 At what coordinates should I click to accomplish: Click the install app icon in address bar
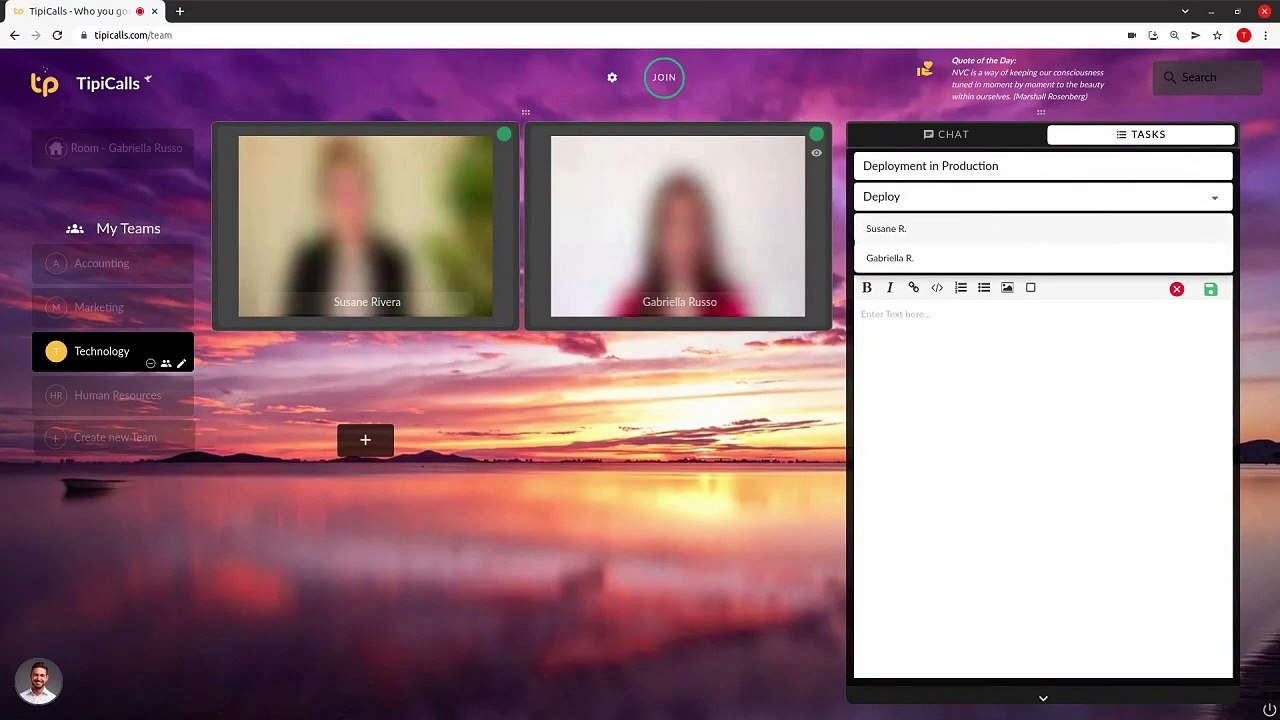tap(1153, 35)
